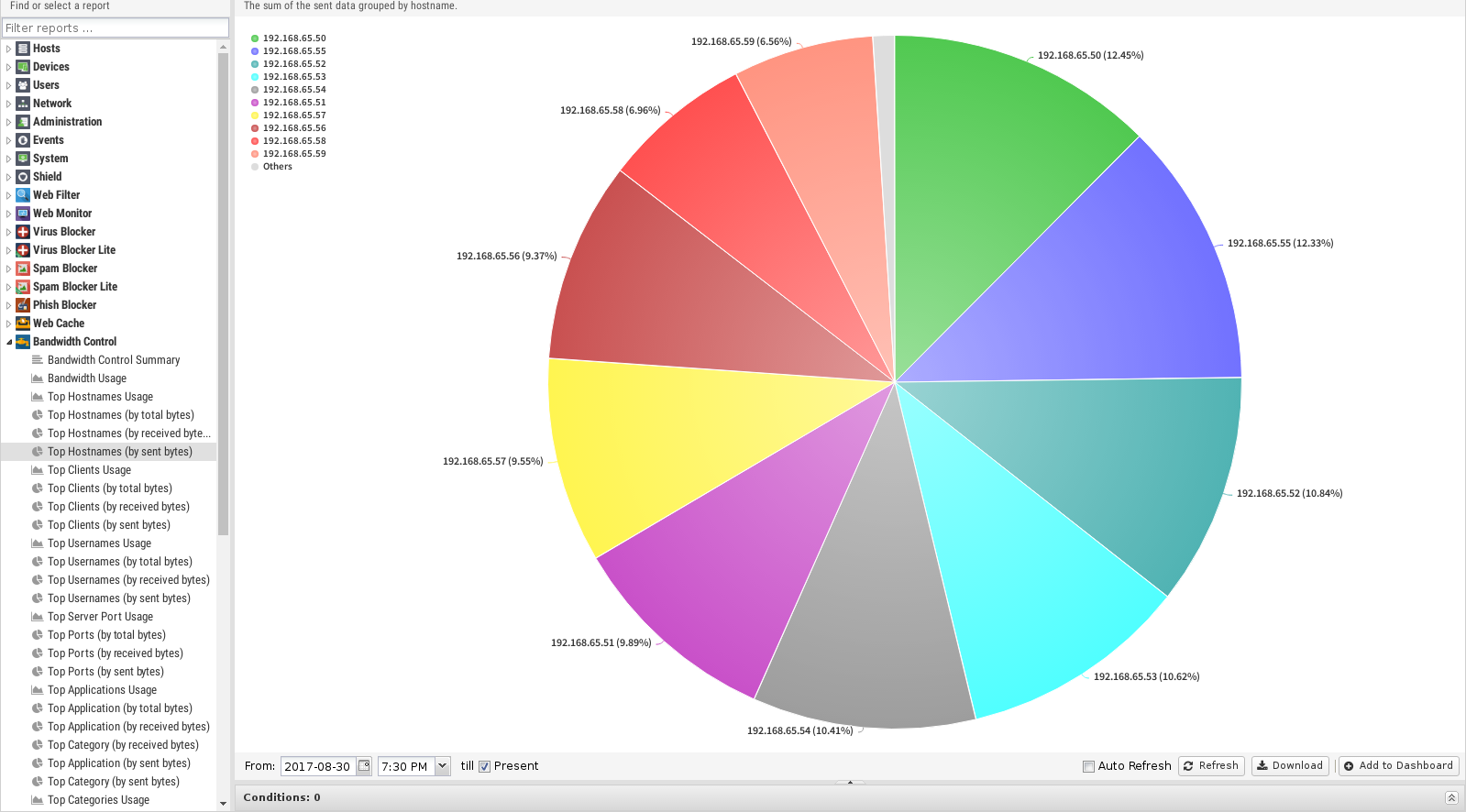Viewport: 1466px width, 812px height.
Task: Click the pie icon for Top Clients (by total bytes)
Action: 38,488
